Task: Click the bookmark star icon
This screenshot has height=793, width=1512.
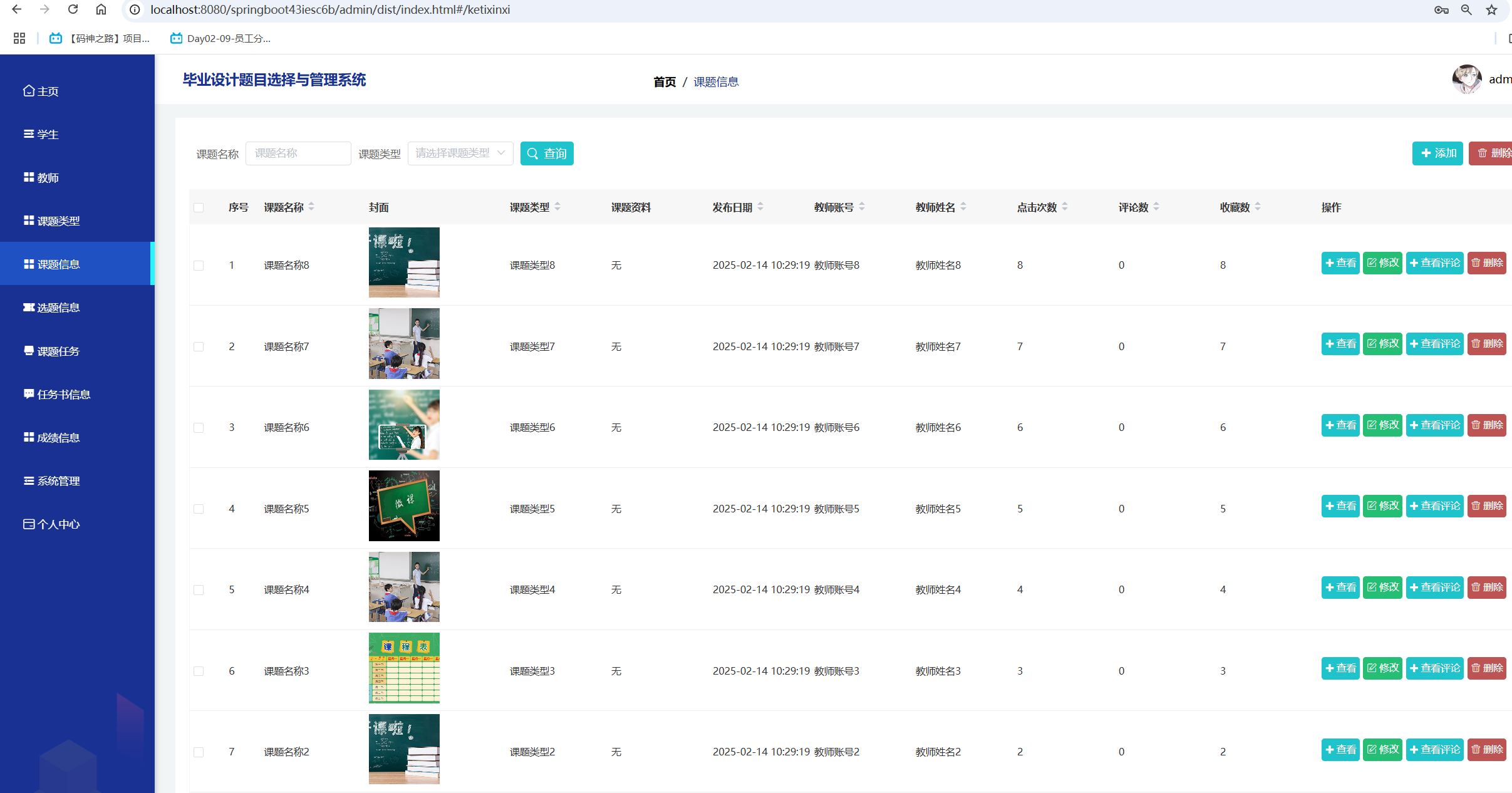Action: pos(1491,9)
